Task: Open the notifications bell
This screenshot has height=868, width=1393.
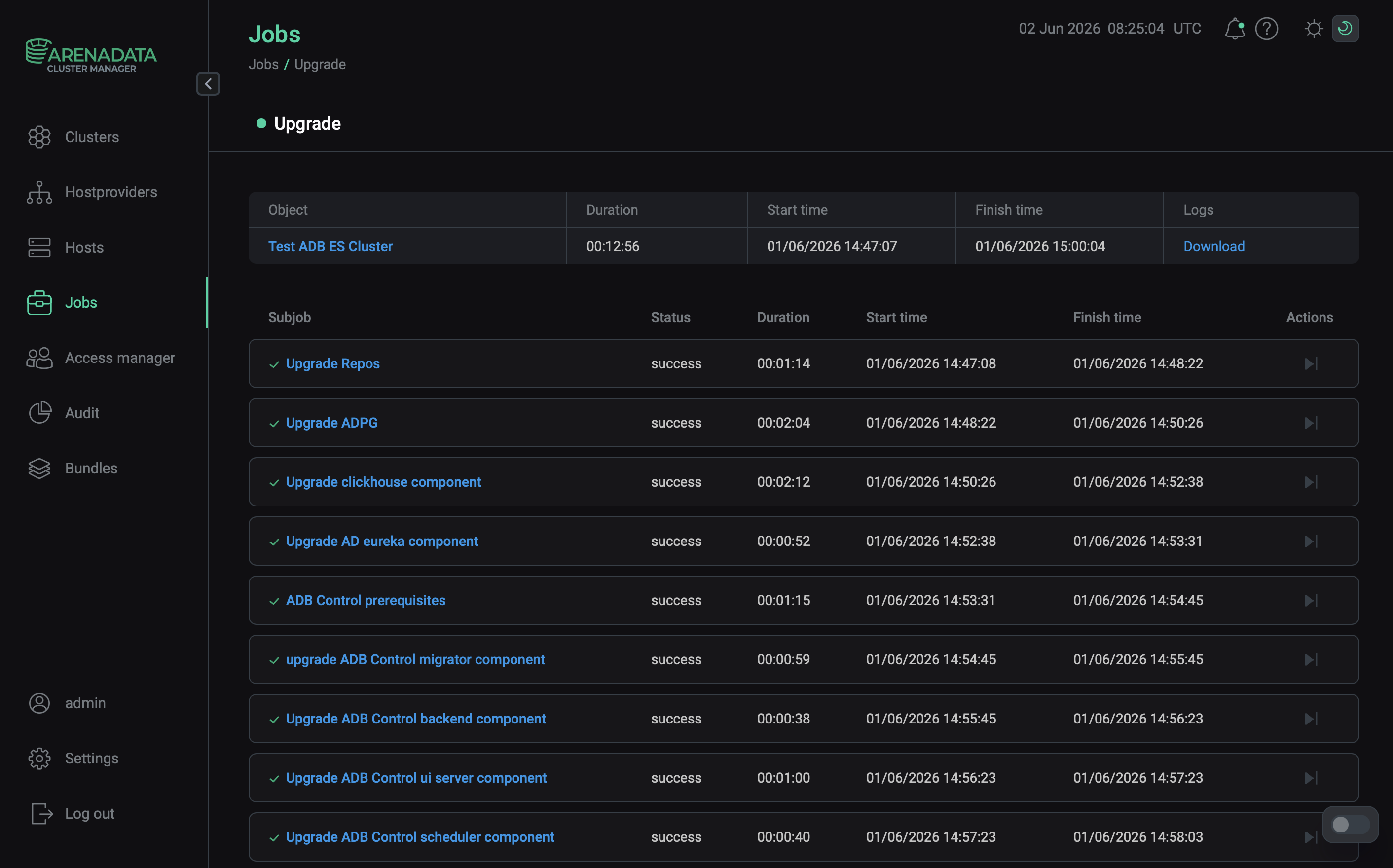Action: (x=1235, y=28)
